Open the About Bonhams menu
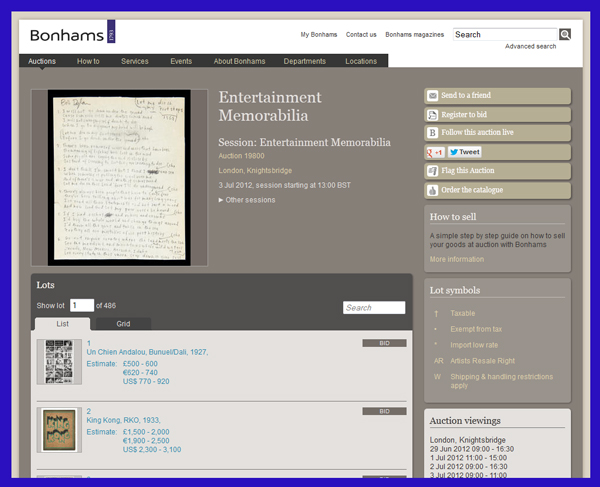600x487 pixels. (x=239, y=61)
